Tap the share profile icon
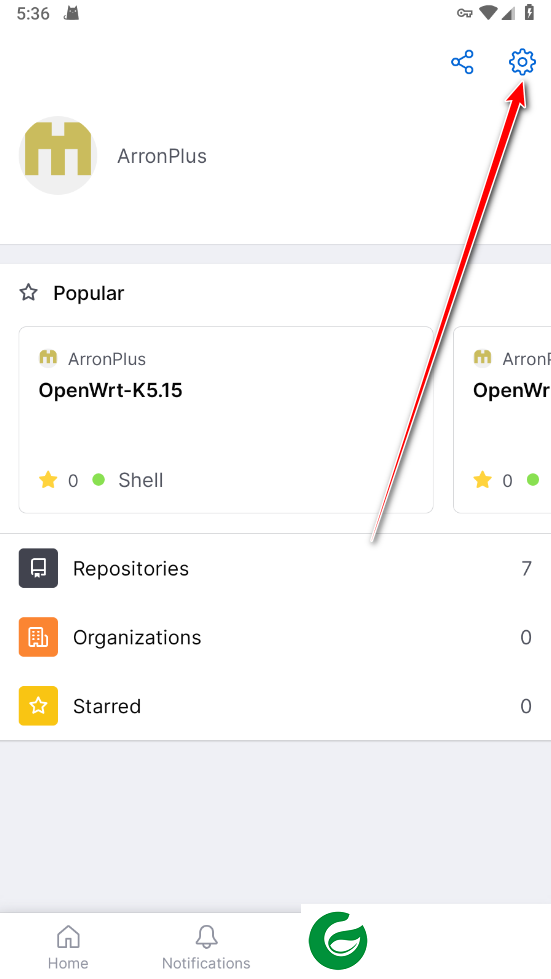 (x=462, y=62)
